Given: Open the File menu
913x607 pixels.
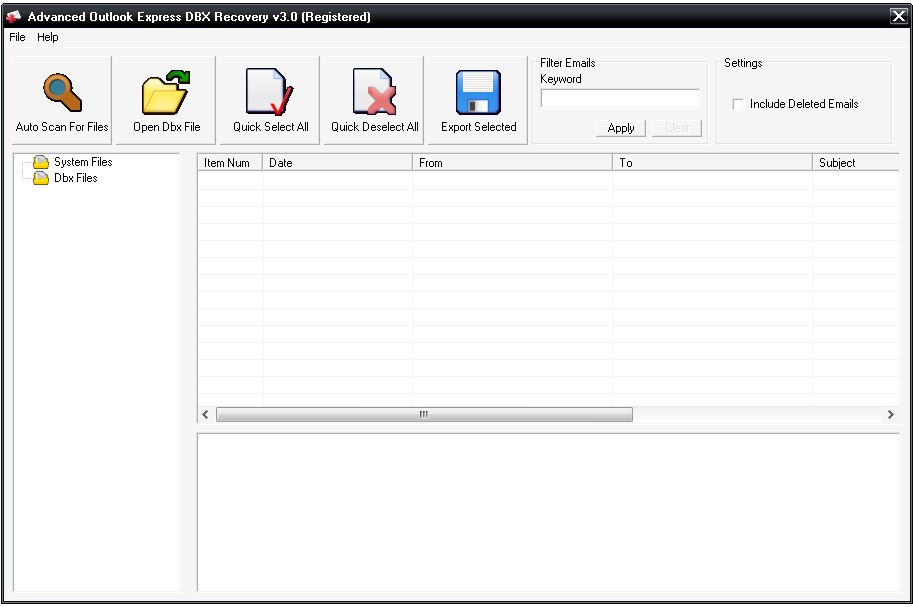Looking at the screenshot, I should pyautogui.click(x=17, y=37).
